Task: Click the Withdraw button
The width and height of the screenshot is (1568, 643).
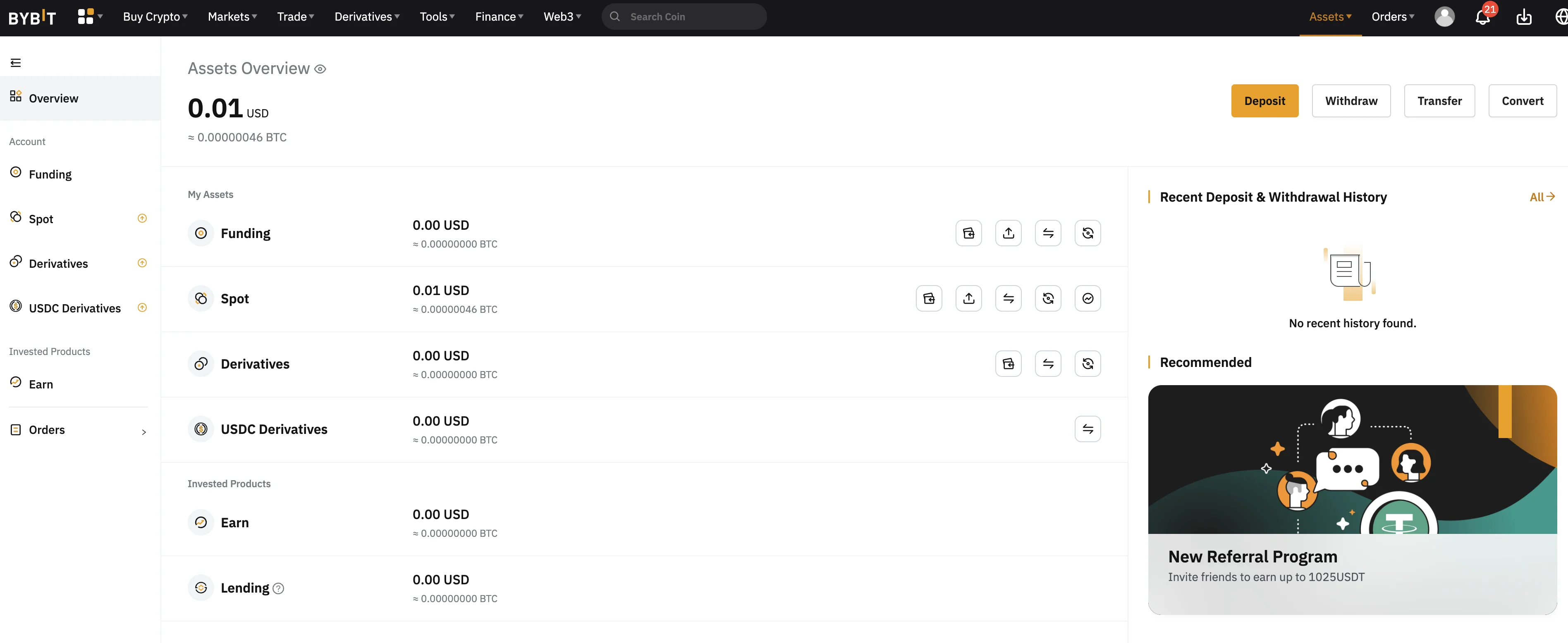Action: pyautogui.click(x=1350, y=101)
